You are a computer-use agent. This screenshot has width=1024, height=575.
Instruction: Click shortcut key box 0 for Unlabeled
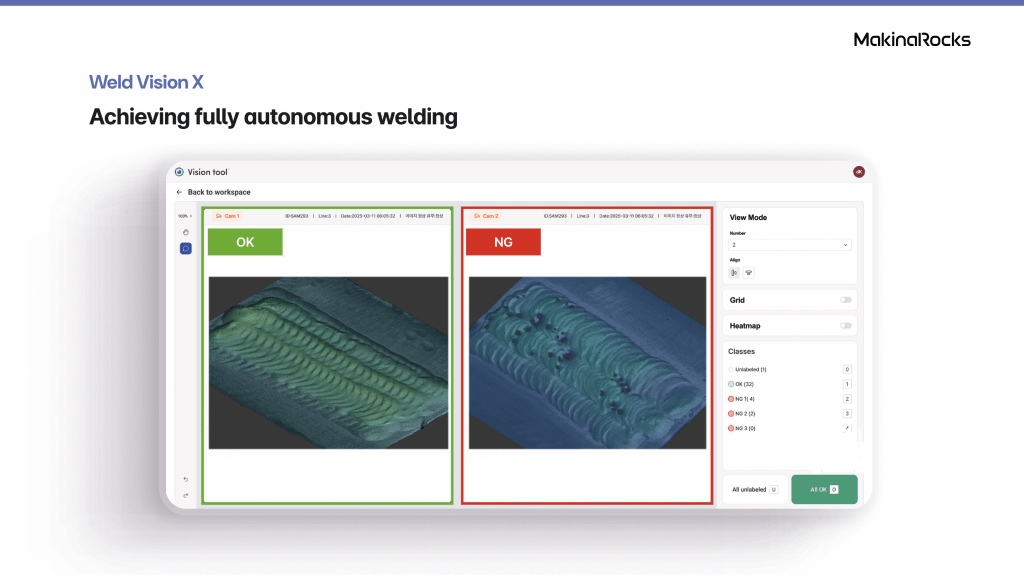(847, 370)
